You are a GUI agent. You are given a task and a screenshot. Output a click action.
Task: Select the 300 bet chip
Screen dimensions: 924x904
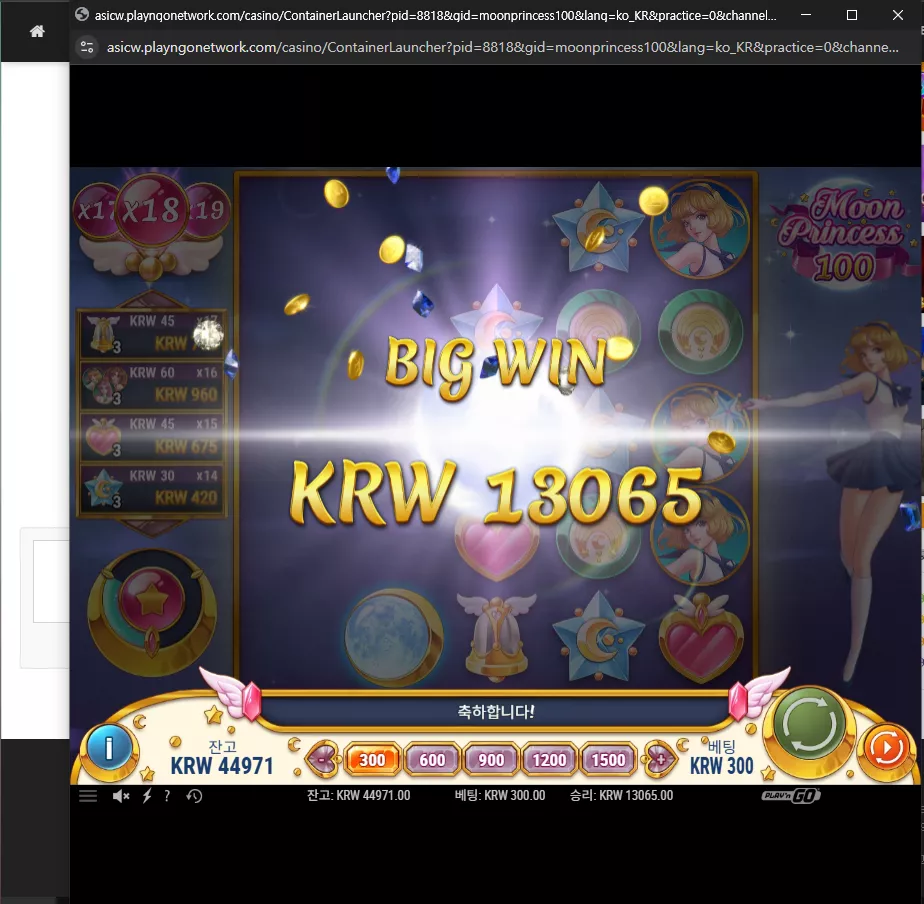tap(372, 760)
